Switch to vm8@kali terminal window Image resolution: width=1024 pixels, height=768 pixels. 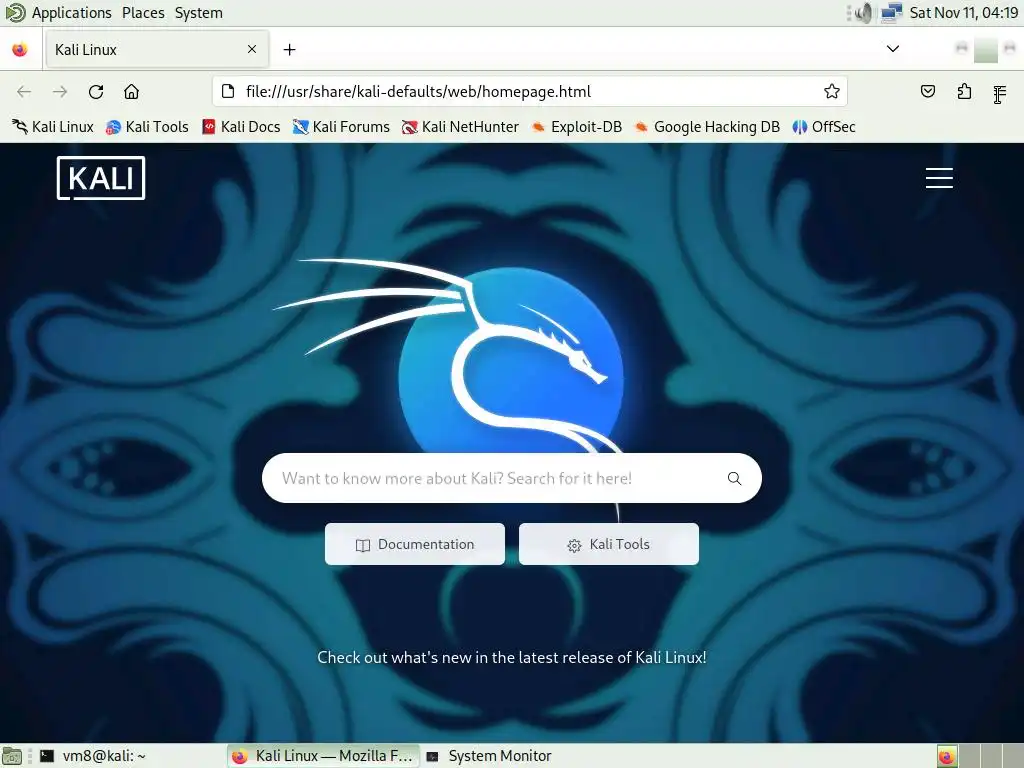(x=93, y=756)
